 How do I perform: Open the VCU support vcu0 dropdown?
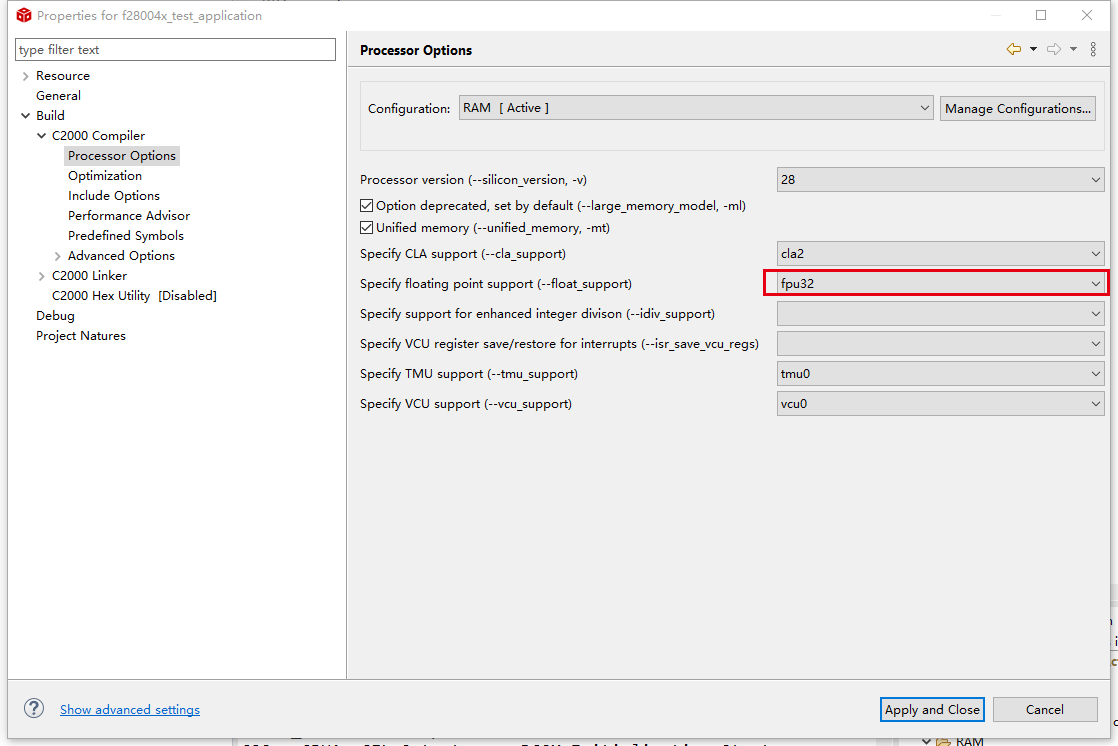[x=940, y=404]
